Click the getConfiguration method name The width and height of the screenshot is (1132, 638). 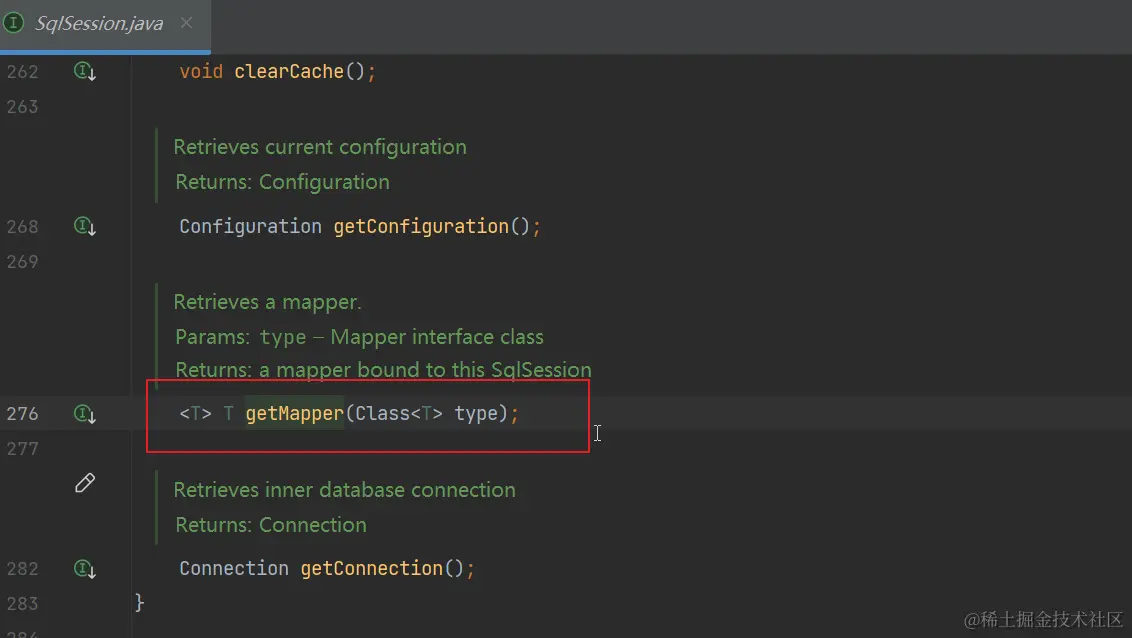(x=421, y=227)
